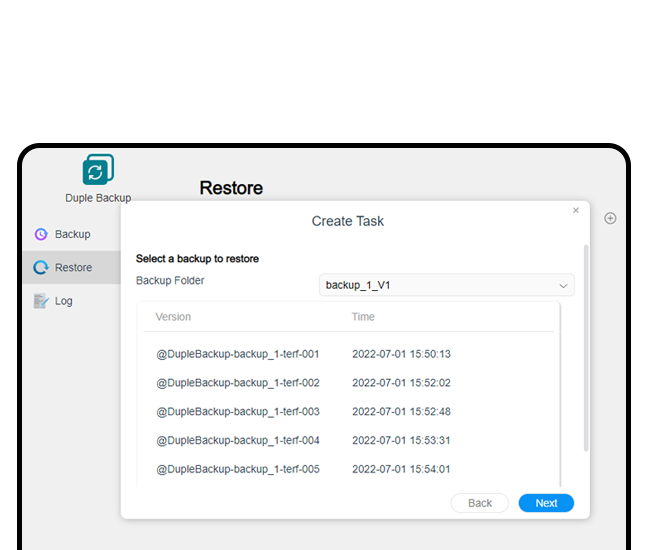
Task: Open the Backup section in sidebar
Action: (x=72, y=234)
